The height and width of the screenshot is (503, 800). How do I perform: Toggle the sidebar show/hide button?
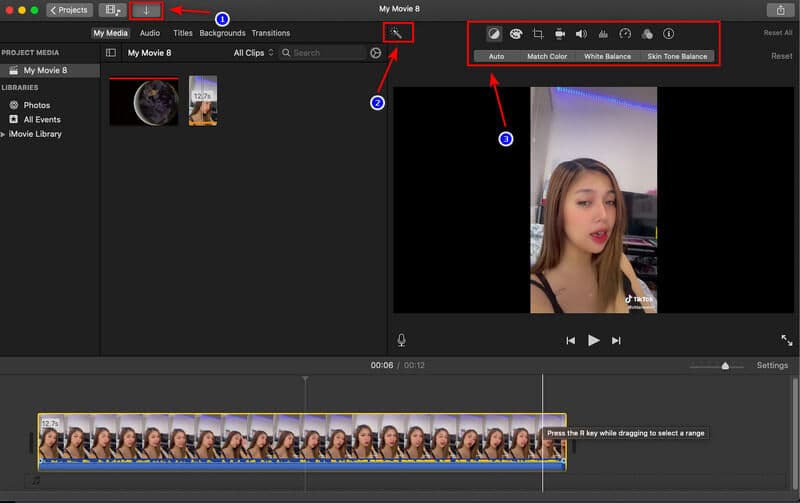111,52
